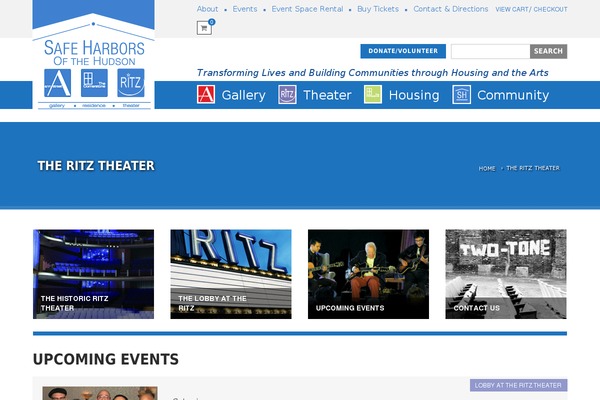
Task: Select Theater in the main navigation
Action: pos(327,95)
